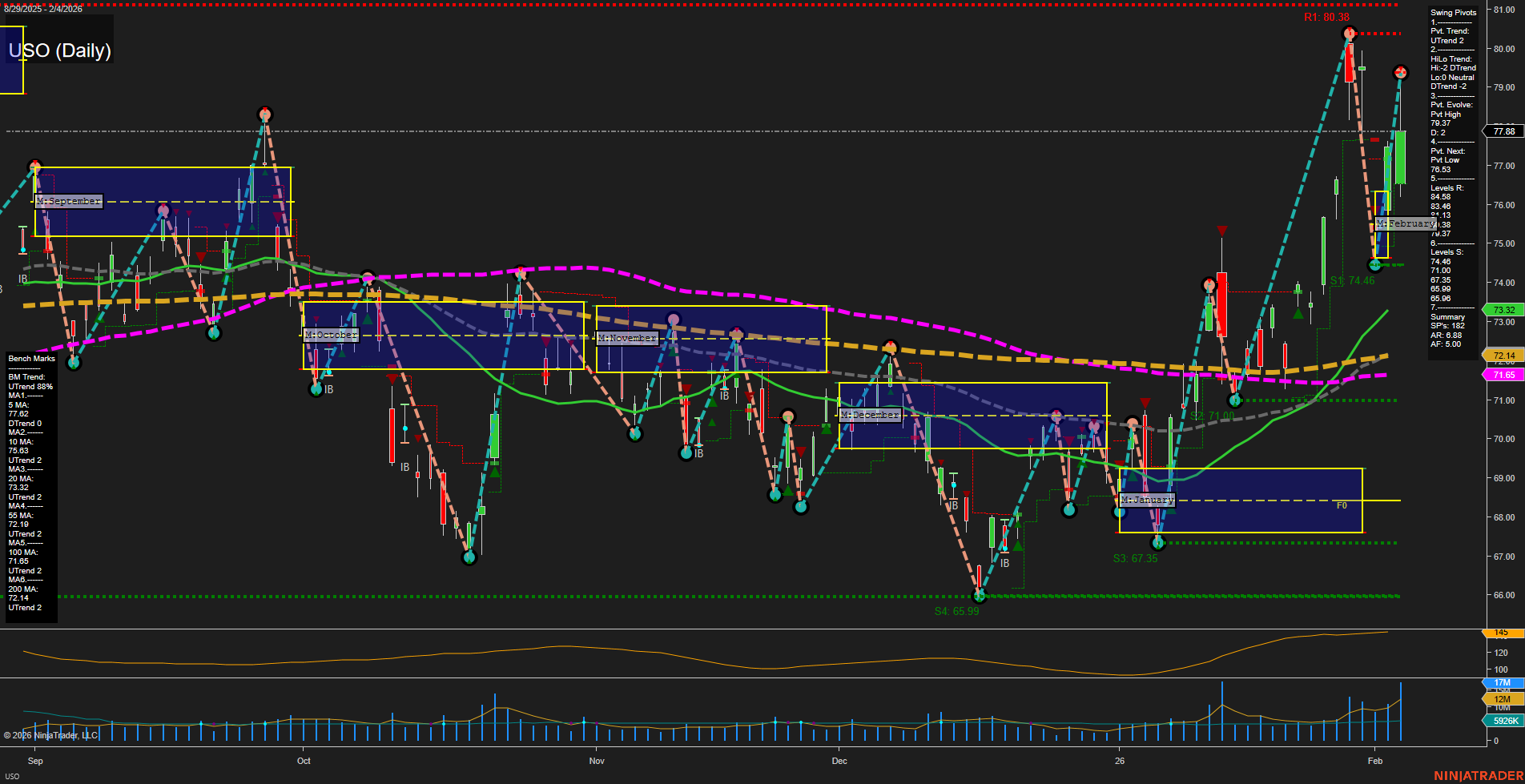Select the M:September monthly range label
The width and height of the screenshot is (1525, 784).
(69, 201)
